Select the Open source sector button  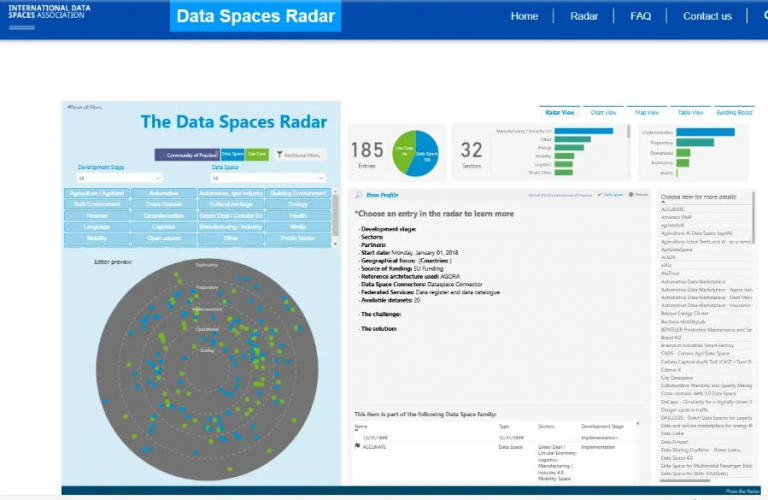164,238
